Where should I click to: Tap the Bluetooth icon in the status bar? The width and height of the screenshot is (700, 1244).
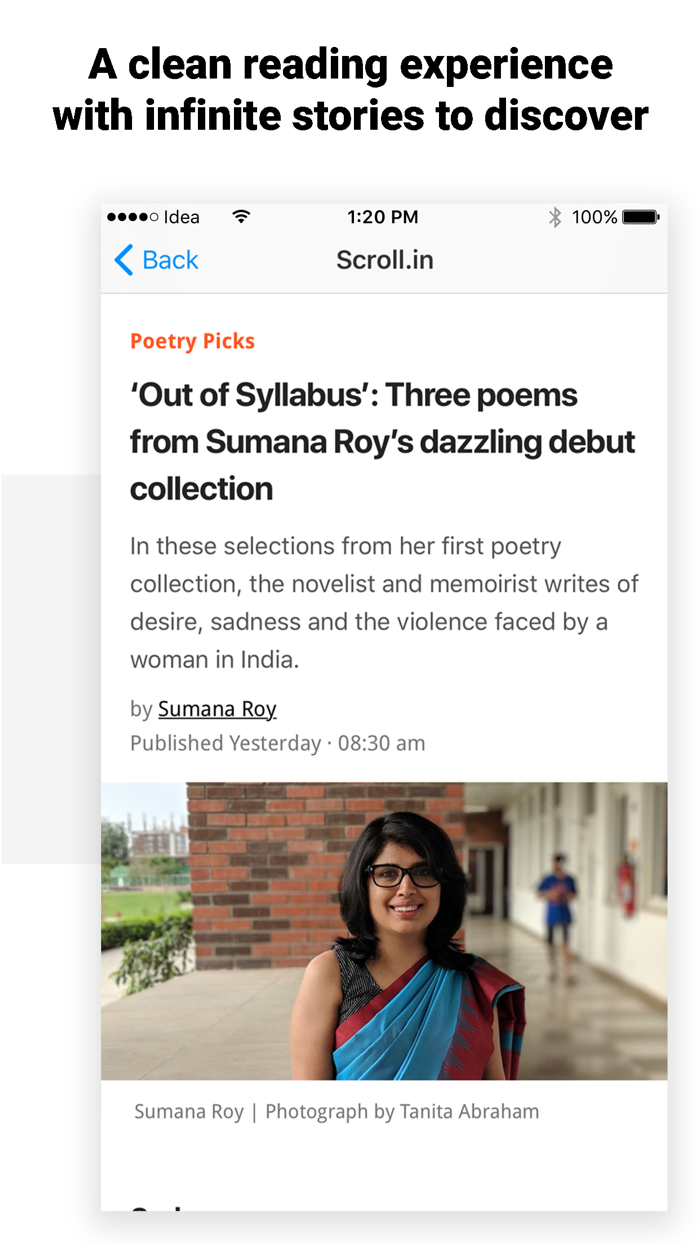click(x=556, y=216)
